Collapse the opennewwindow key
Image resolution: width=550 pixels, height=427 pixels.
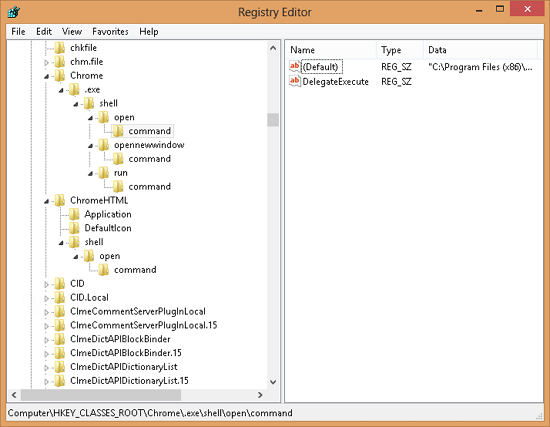[x=90, y=146]
